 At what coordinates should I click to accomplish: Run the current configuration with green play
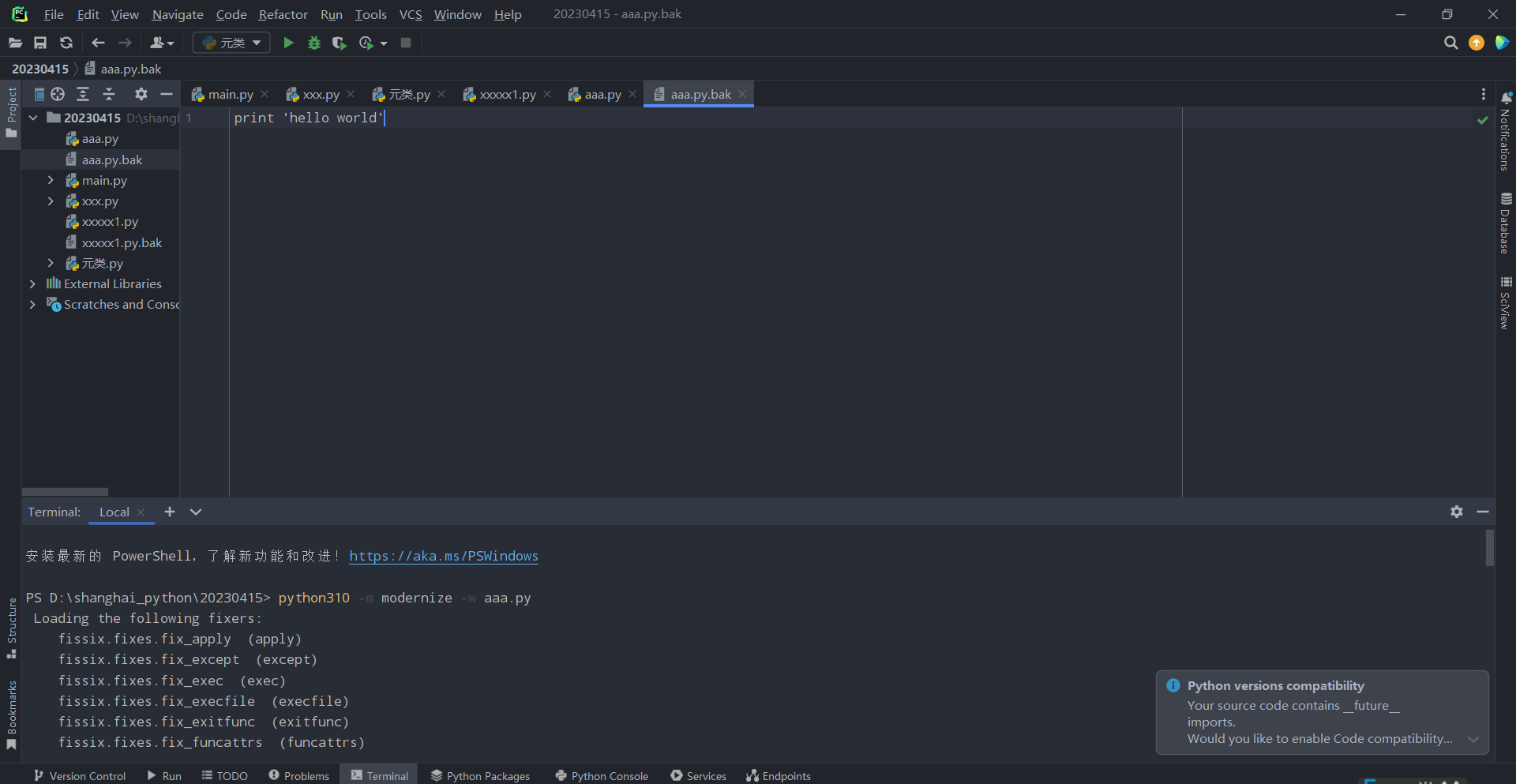pyautogui.click(x=288, y=43)
